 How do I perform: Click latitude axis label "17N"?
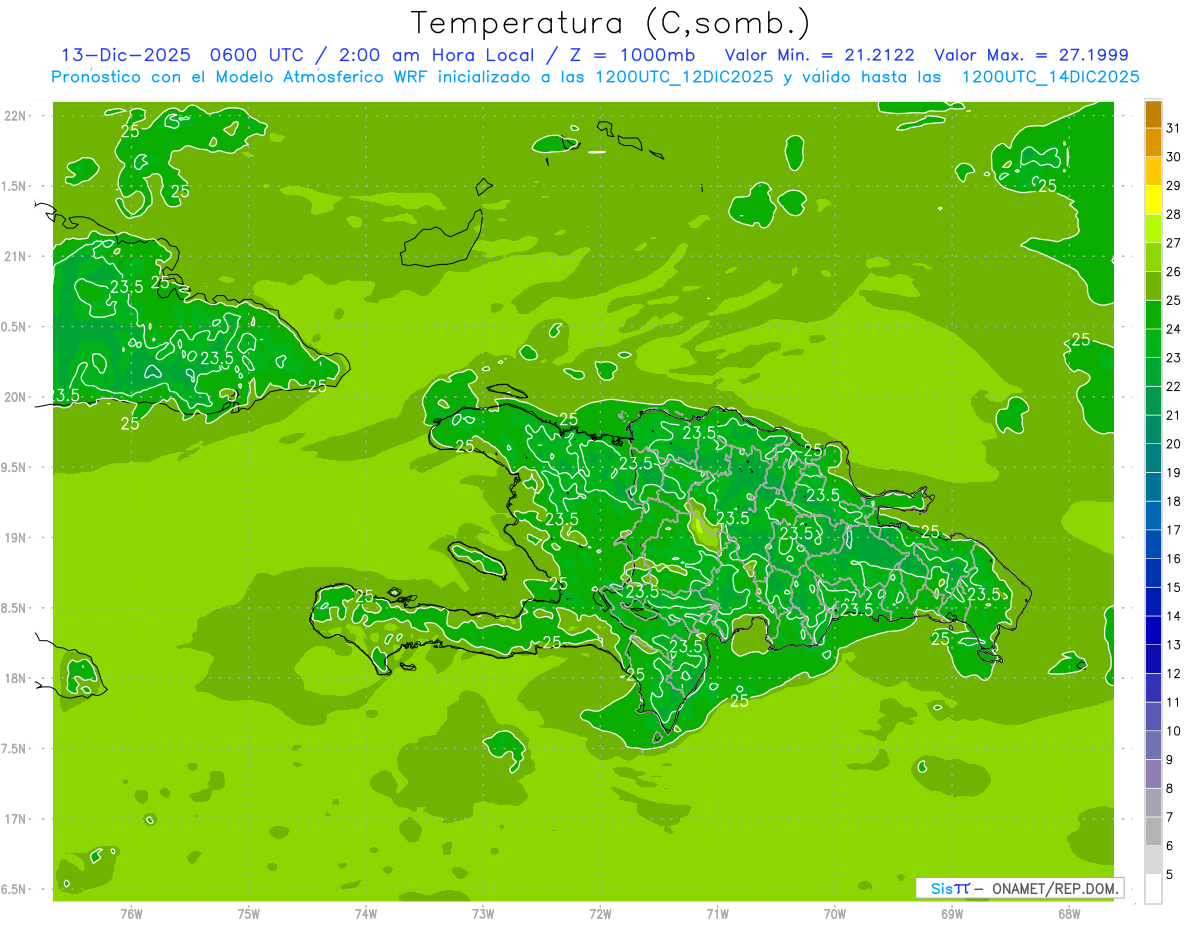coord(15,819)
